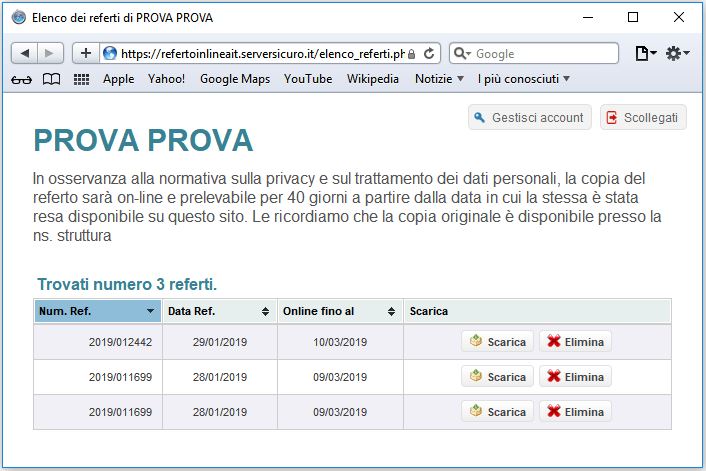706x471 pixels.
Task: Click the padlock security icon in address bar
Action: [x=411, y=54]
